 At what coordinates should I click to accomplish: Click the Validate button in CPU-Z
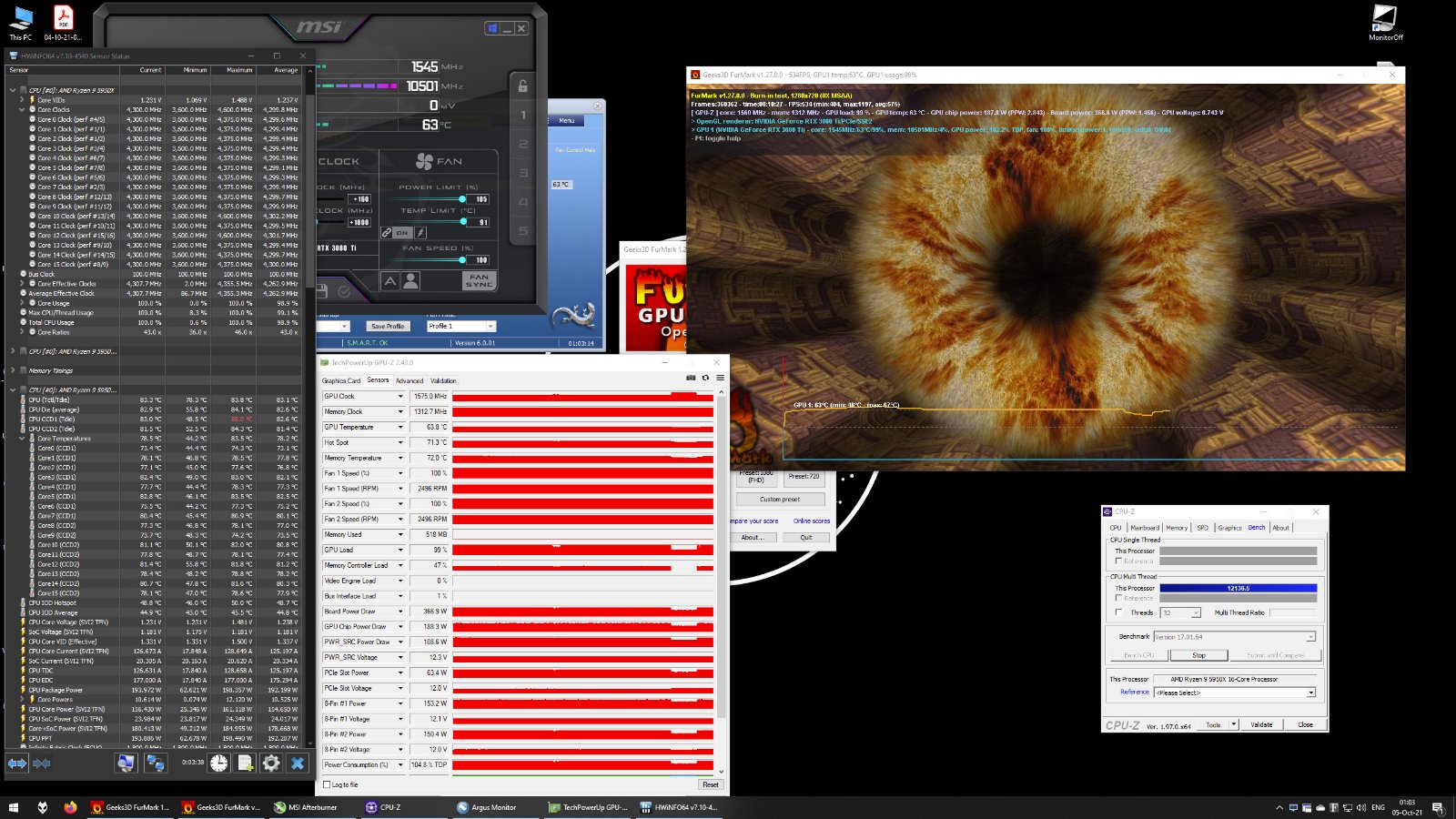(1261, 724)
